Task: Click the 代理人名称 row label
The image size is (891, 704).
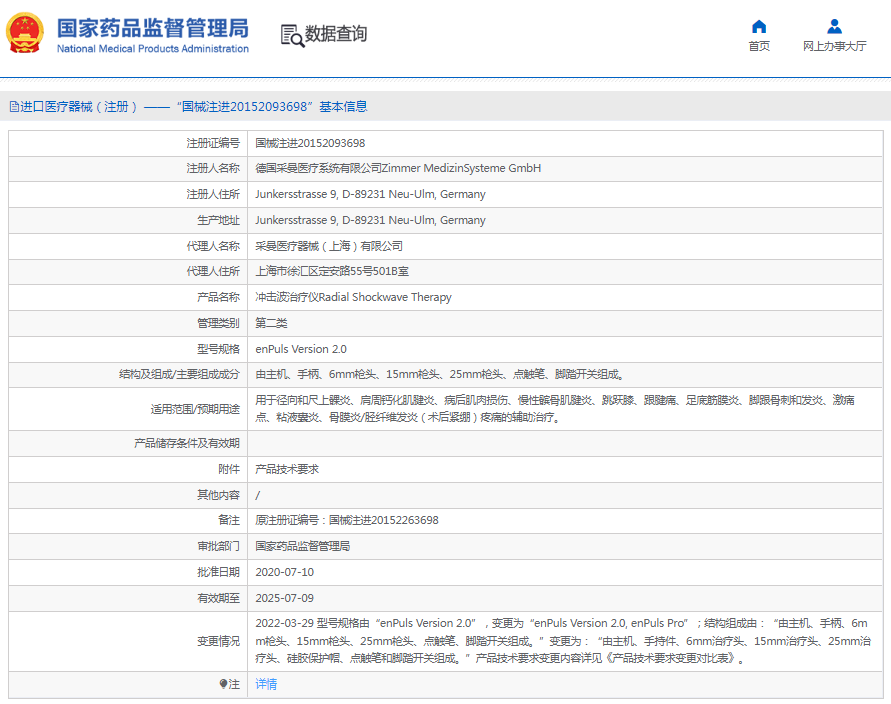Action: point(213,246)
